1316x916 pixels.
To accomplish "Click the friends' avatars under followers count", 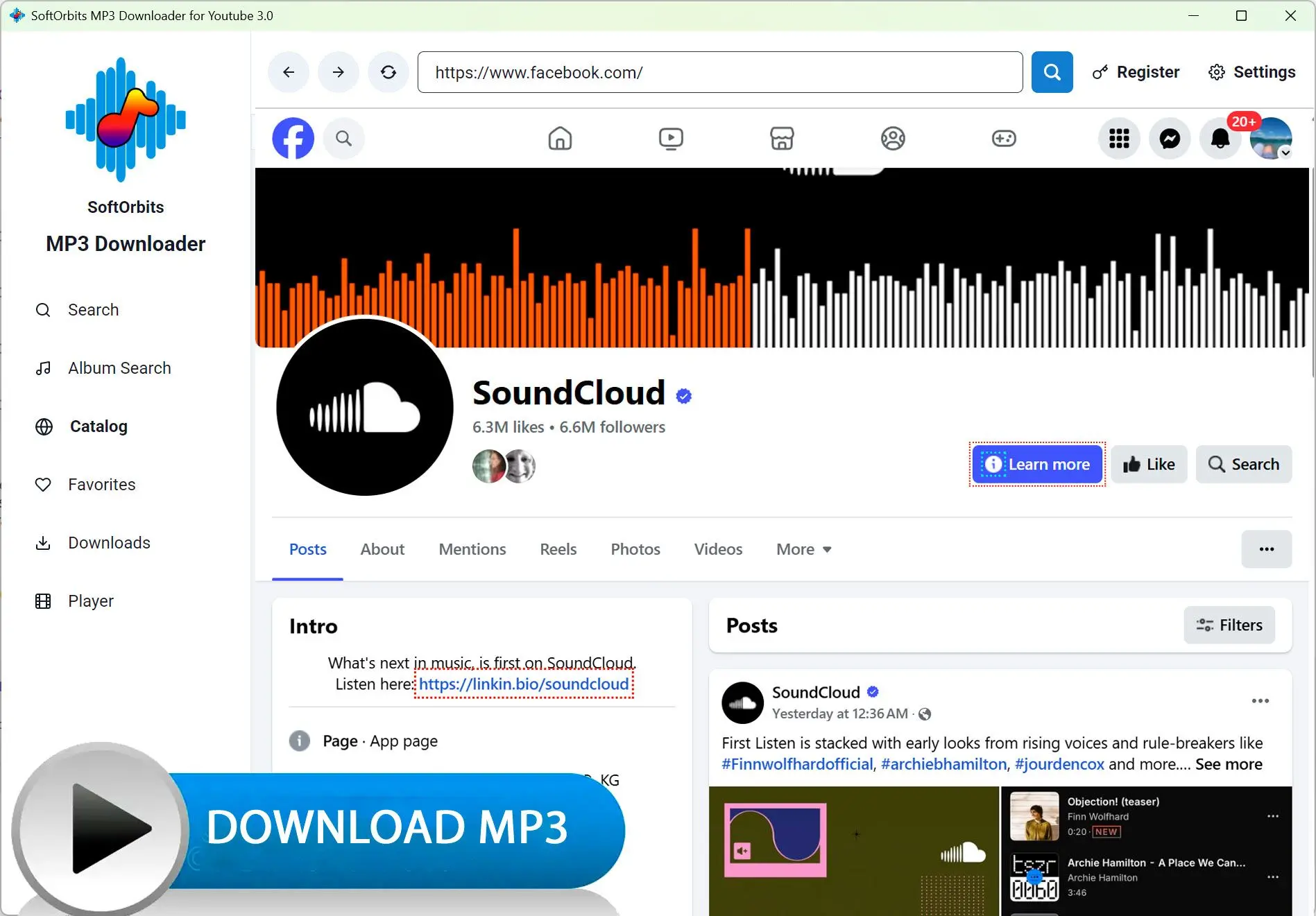I will tap(504, 466).
